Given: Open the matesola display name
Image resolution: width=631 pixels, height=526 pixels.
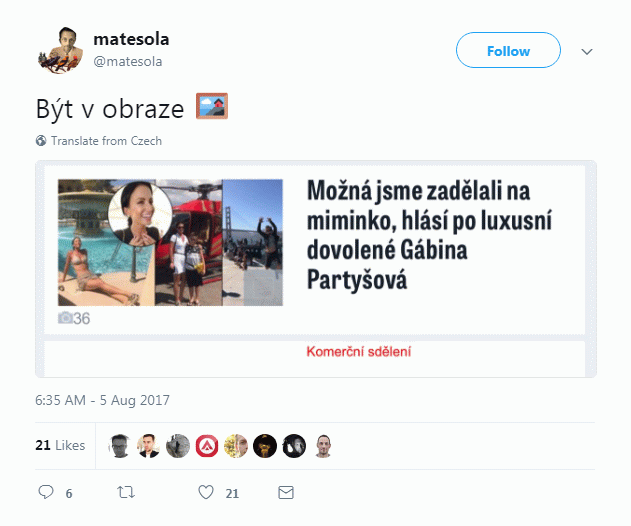Looking at the screenshot, I should click(131, 39).
